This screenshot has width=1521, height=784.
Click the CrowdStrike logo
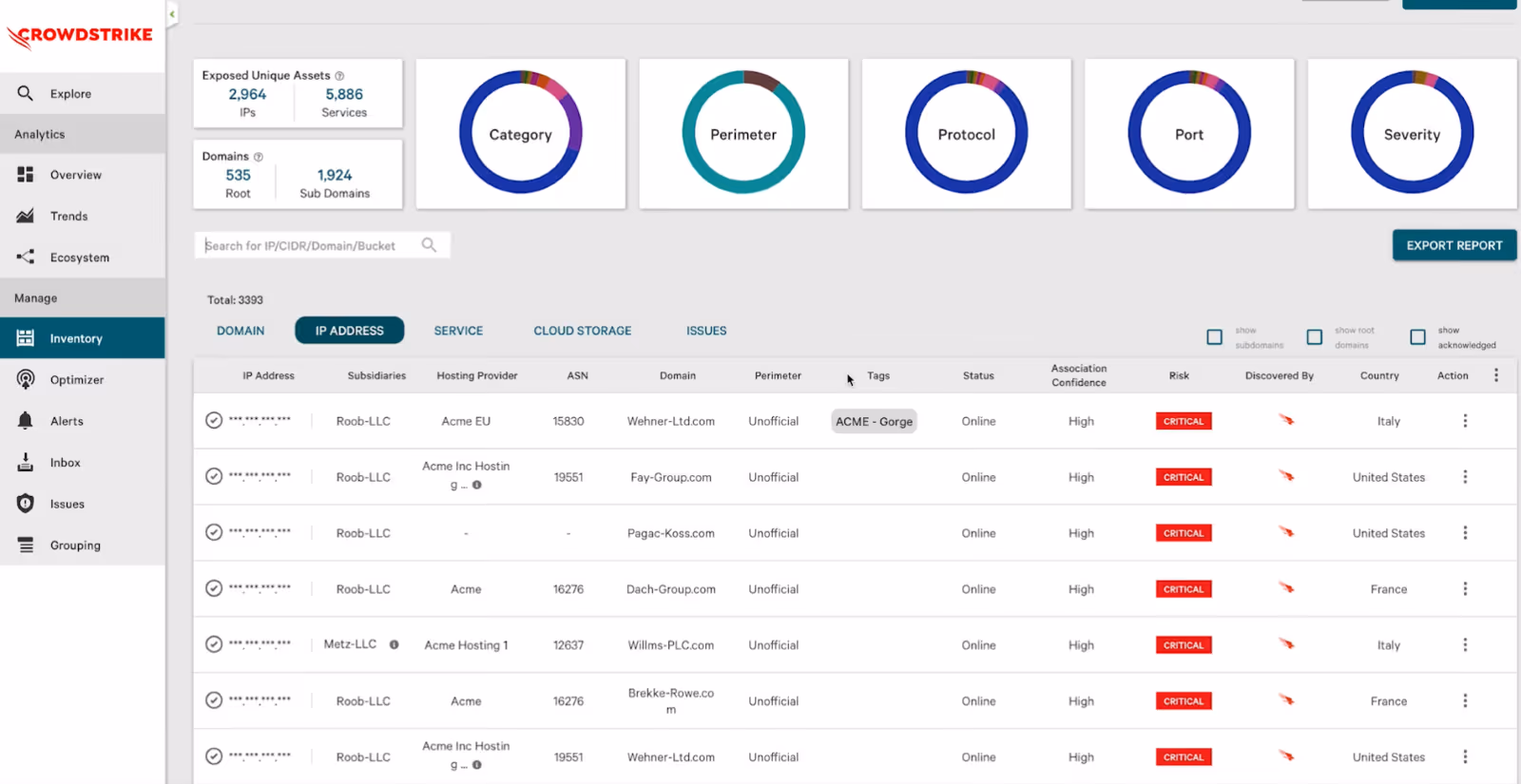click(x=80, y=36)
